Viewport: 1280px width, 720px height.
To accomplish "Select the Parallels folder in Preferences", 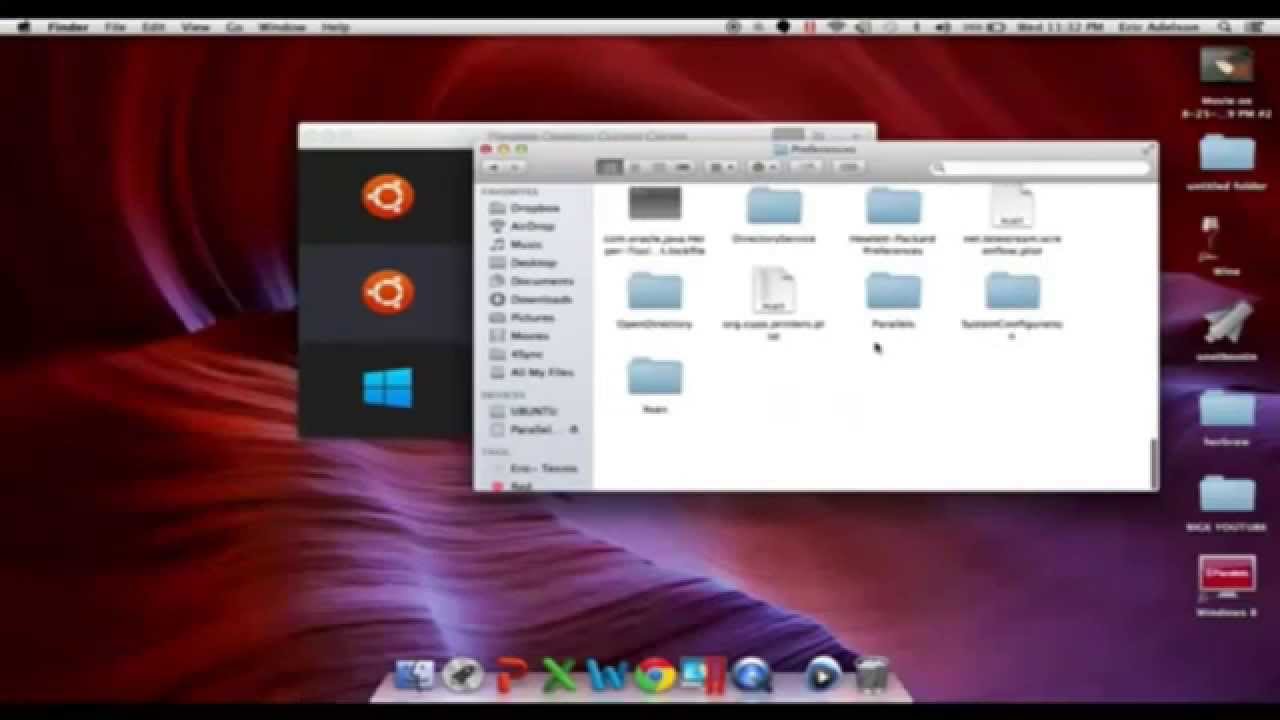I will point(893,300).
